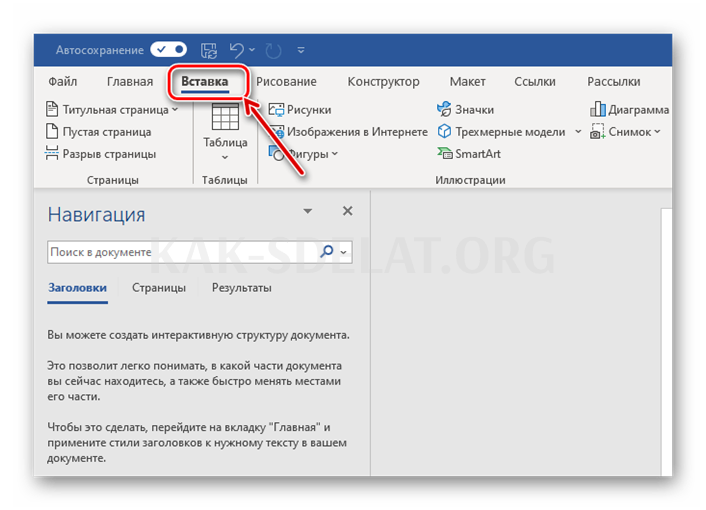
Task: Expand the Титульная страница dropdown chevron
Action: tap(175, 109)
